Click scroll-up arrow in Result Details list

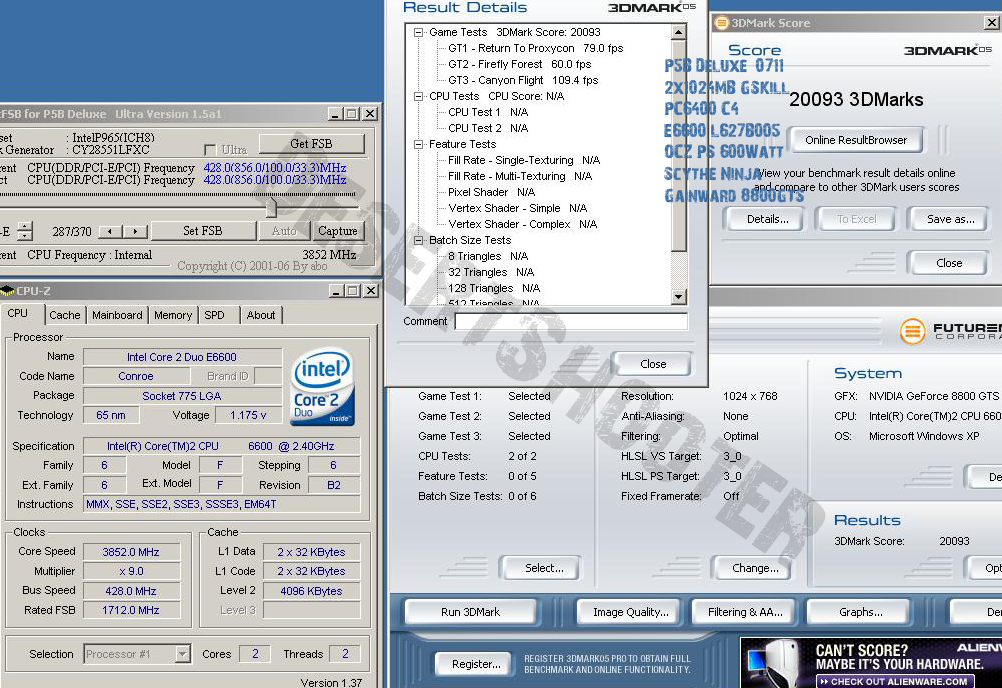coord(679,33)
